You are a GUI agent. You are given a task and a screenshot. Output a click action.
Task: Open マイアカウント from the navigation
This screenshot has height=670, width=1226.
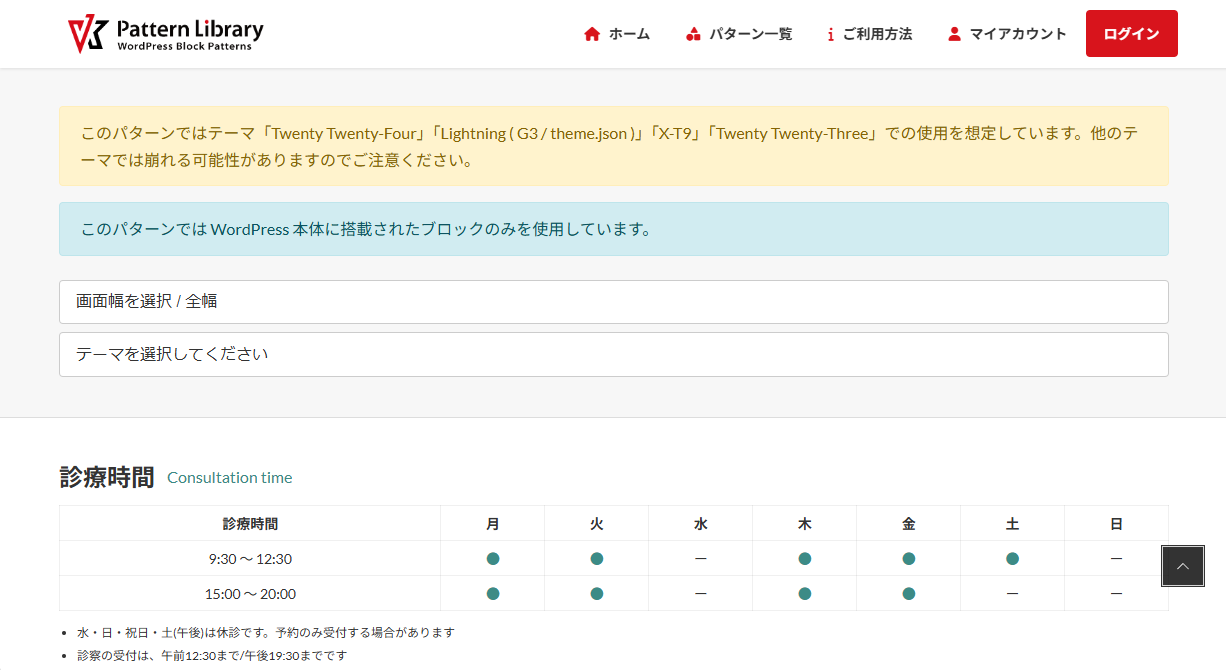pyautogui.click(x=1018, y=34)
